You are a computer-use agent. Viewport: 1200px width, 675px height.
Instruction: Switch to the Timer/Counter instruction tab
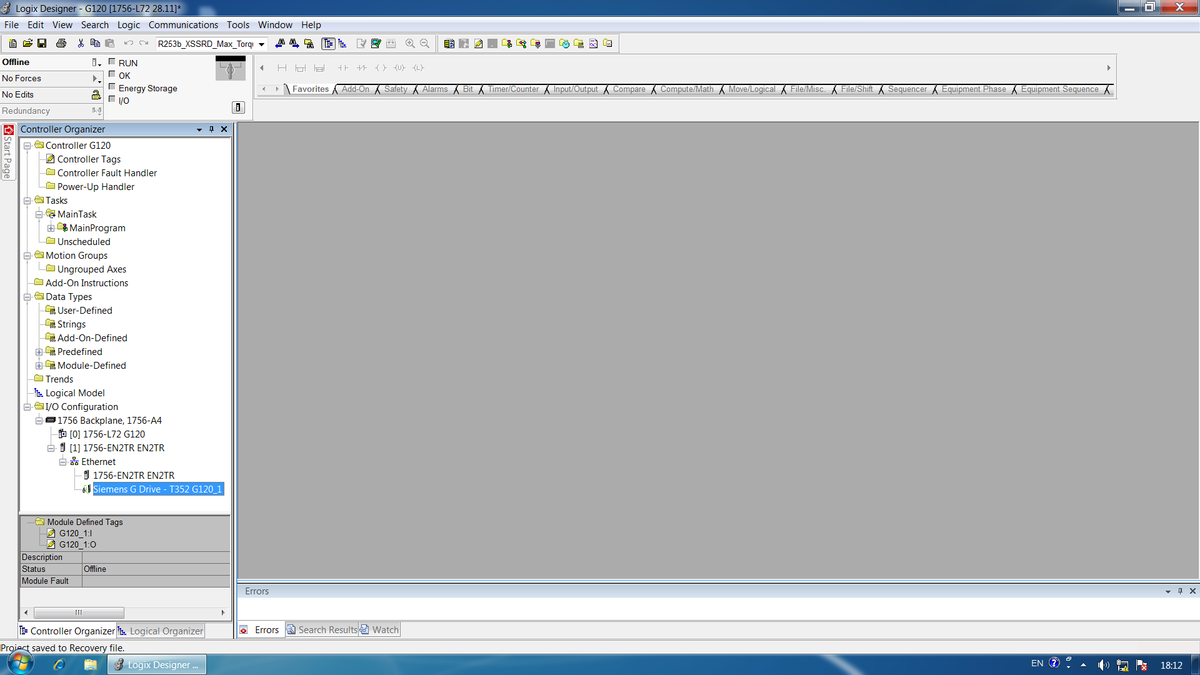point(513,89)
